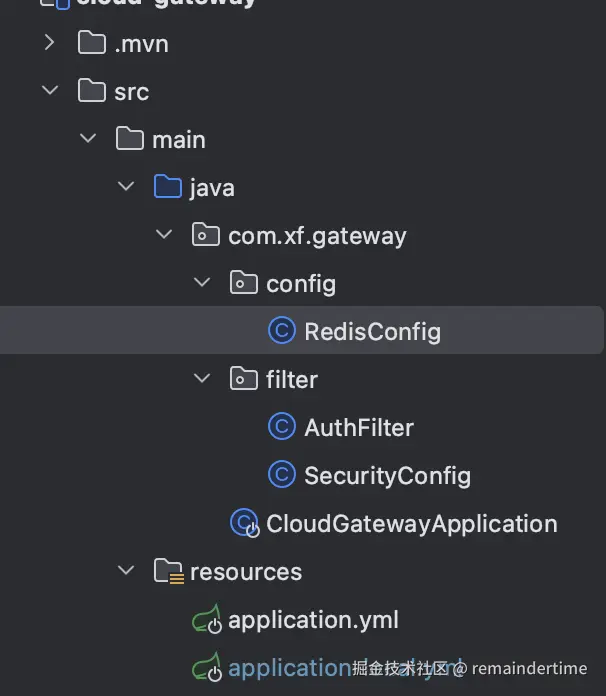The width and height of the screenshot is (606, 696).
Task: Click the AuthFilter class icon
Action: click(x=282, y=427)
